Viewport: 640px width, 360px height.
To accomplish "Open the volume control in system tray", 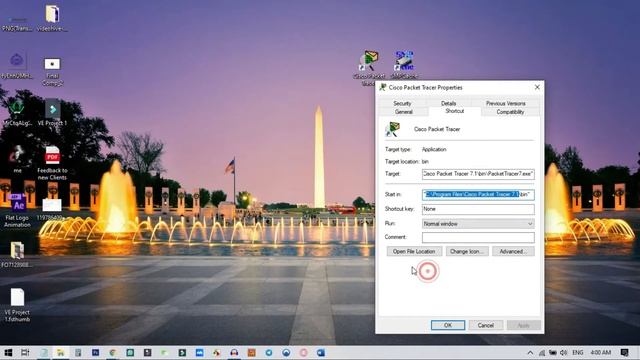I will pos(564,353).
